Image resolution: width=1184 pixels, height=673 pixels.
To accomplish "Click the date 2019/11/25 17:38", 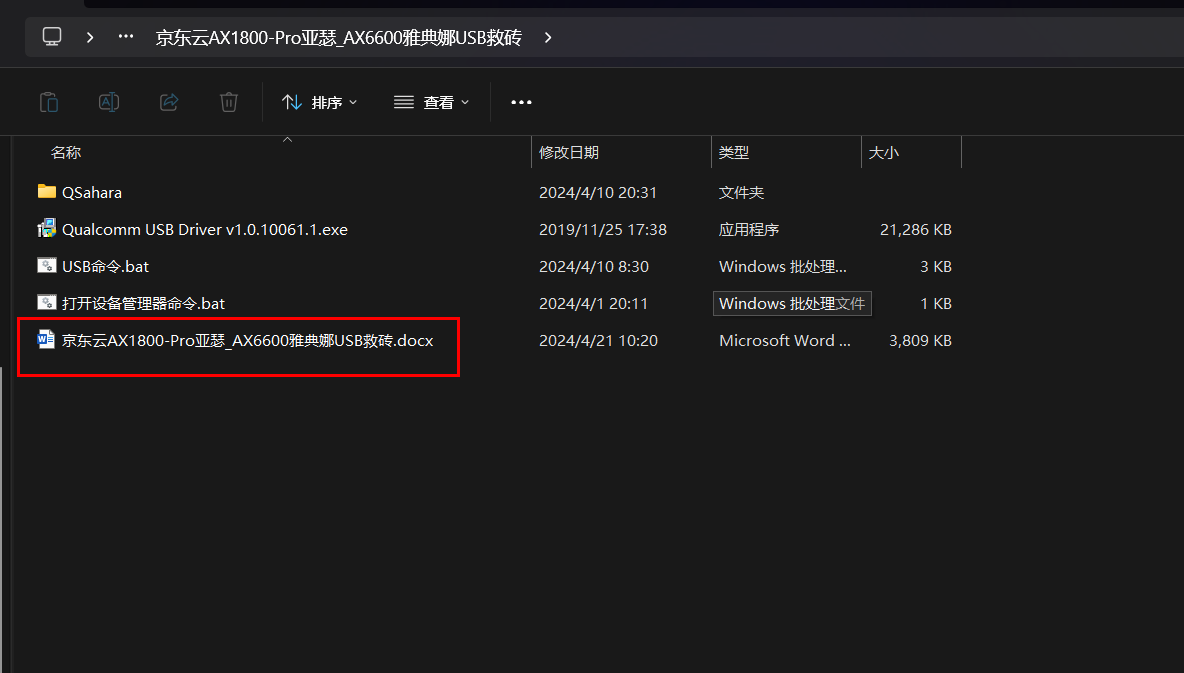I will [x=603, y=230].
